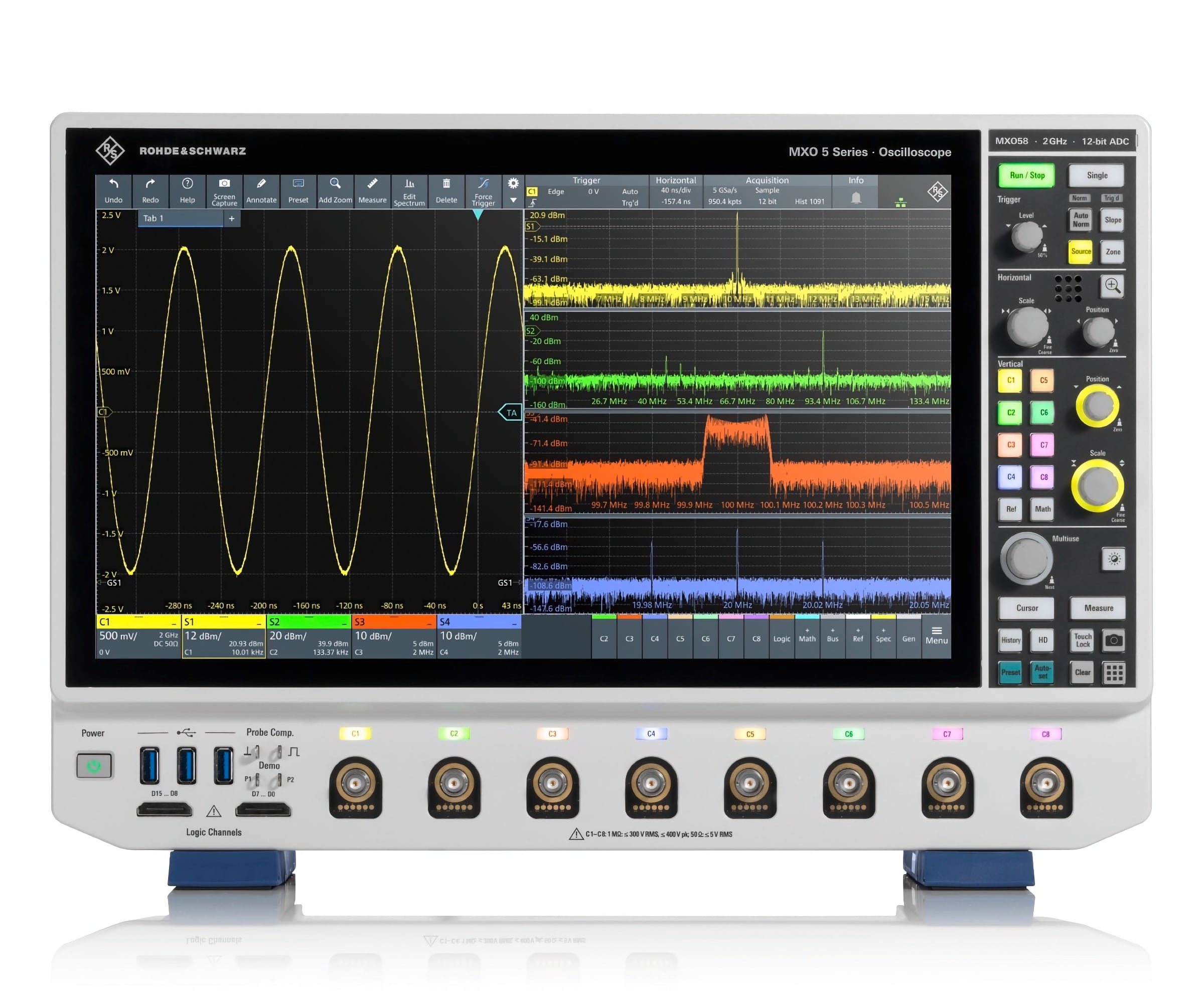1204x1003 pixels.
Task: Toggle HD mode with the HD key
Action: click(x=1042, y=640)
